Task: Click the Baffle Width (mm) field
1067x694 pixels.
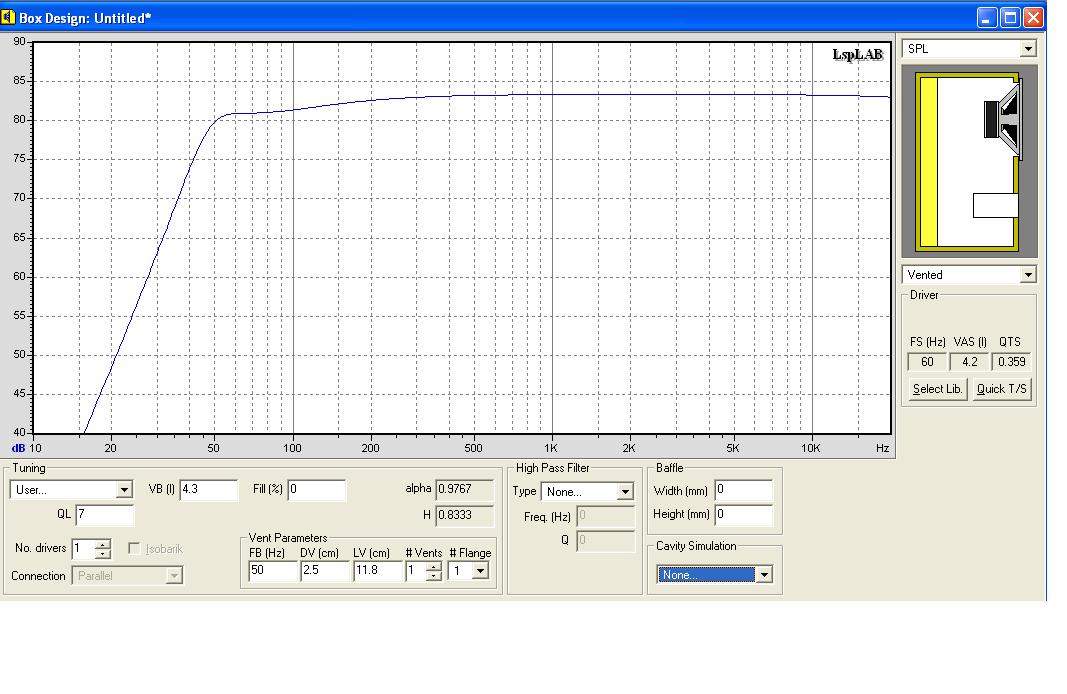Action: coord(743,490)
